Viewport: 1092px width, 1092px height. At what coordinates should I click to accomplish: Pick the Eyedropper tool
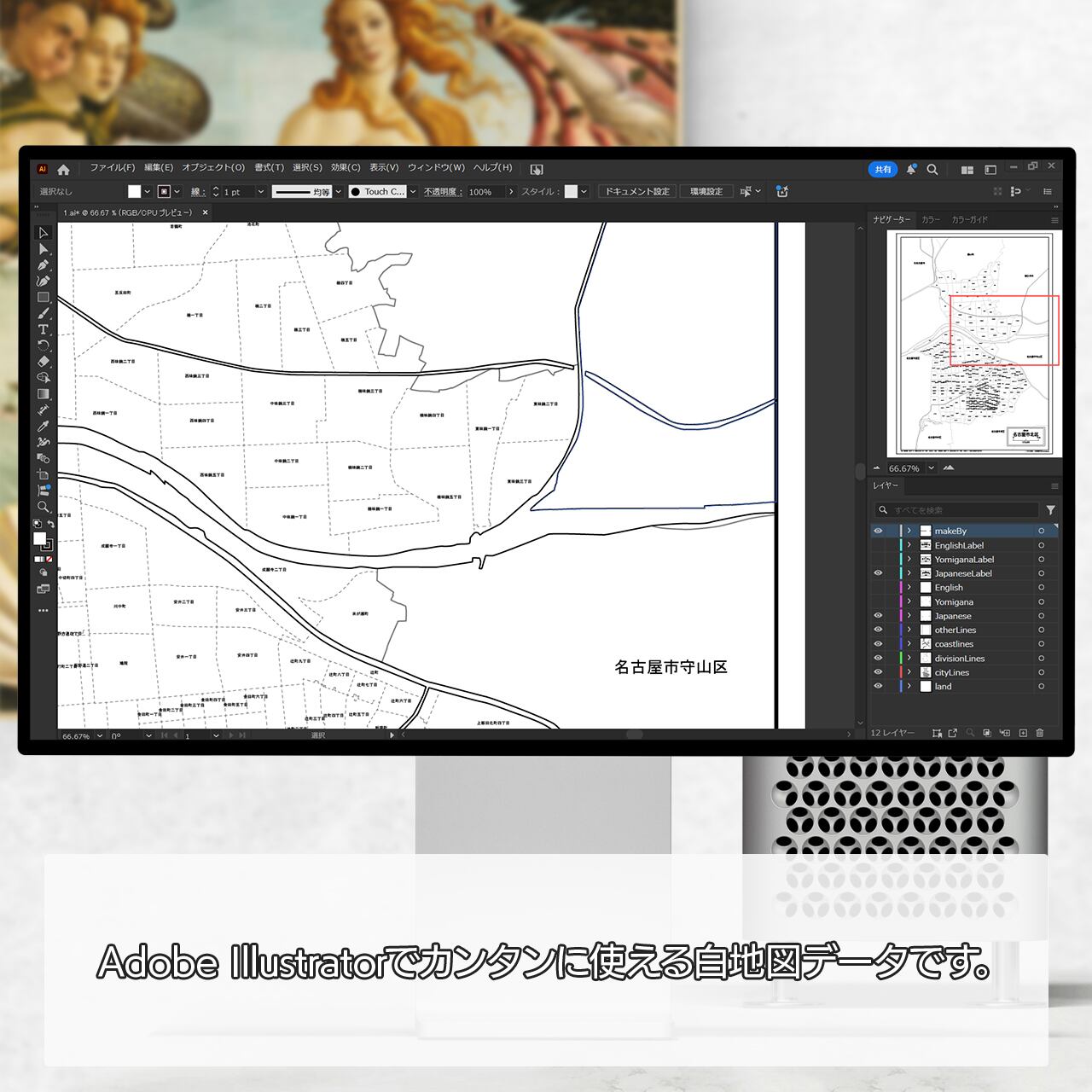43,426
